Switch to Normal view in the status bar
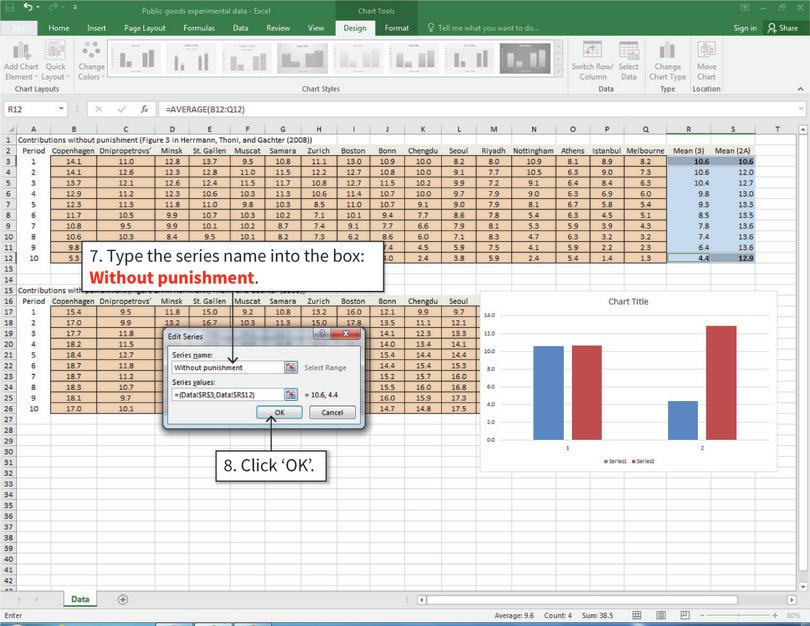Image resolution: width=810 pixels, height=626 pixels. tap(637, 615)
